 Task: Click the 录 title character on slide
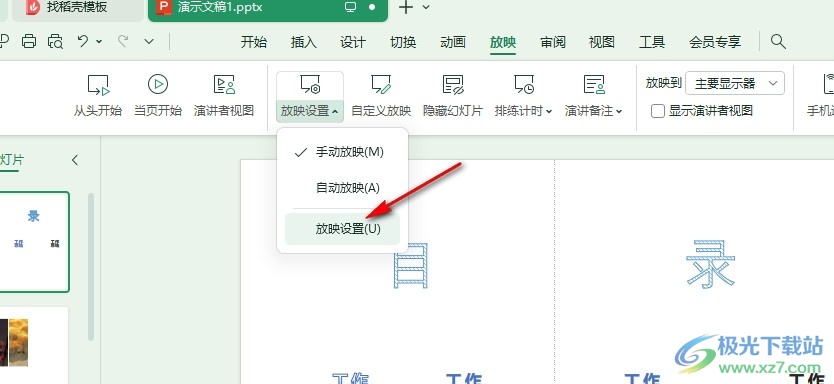click(711, 265)
